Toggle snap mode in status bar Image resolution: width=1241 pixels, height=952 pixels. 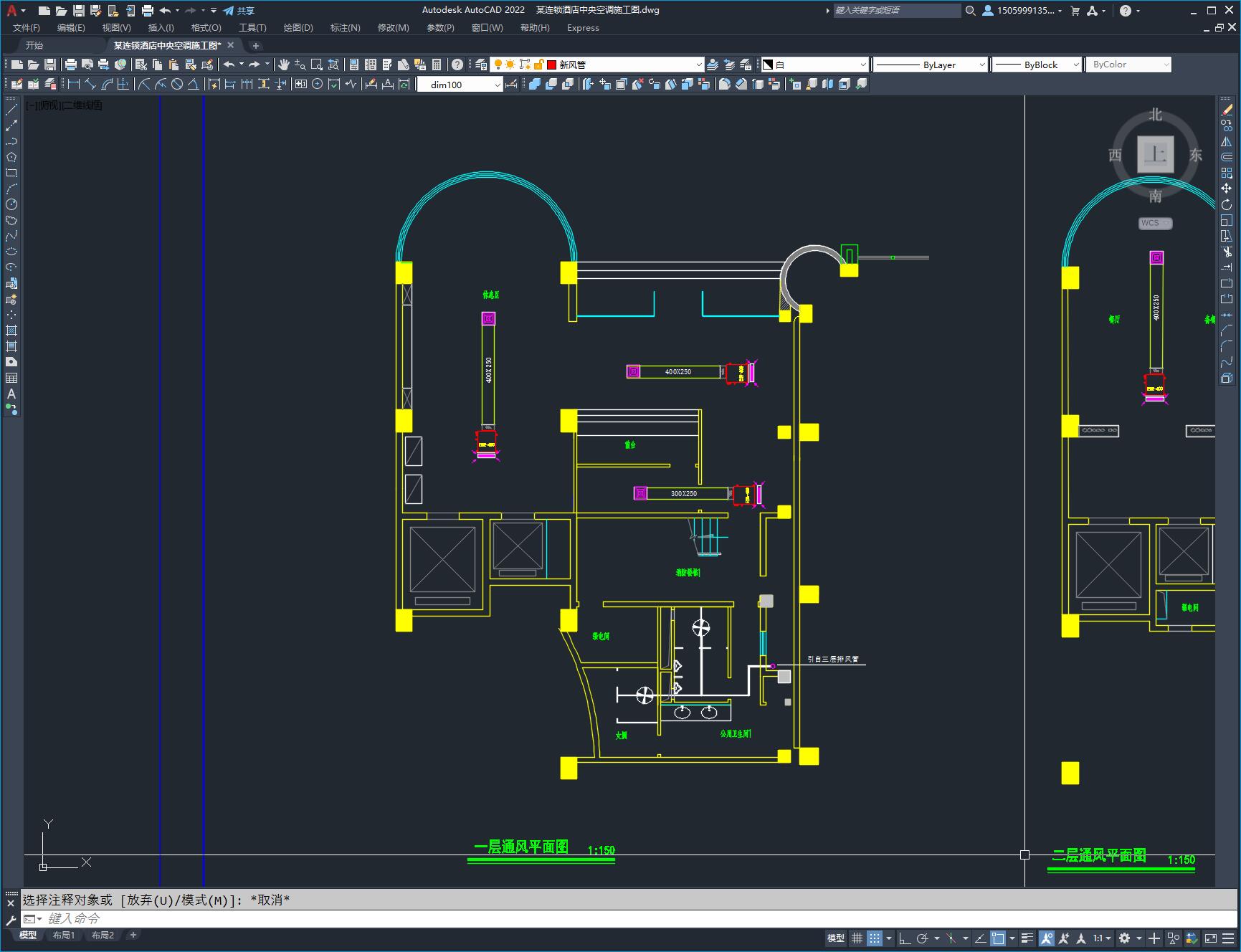coord(874,938)
